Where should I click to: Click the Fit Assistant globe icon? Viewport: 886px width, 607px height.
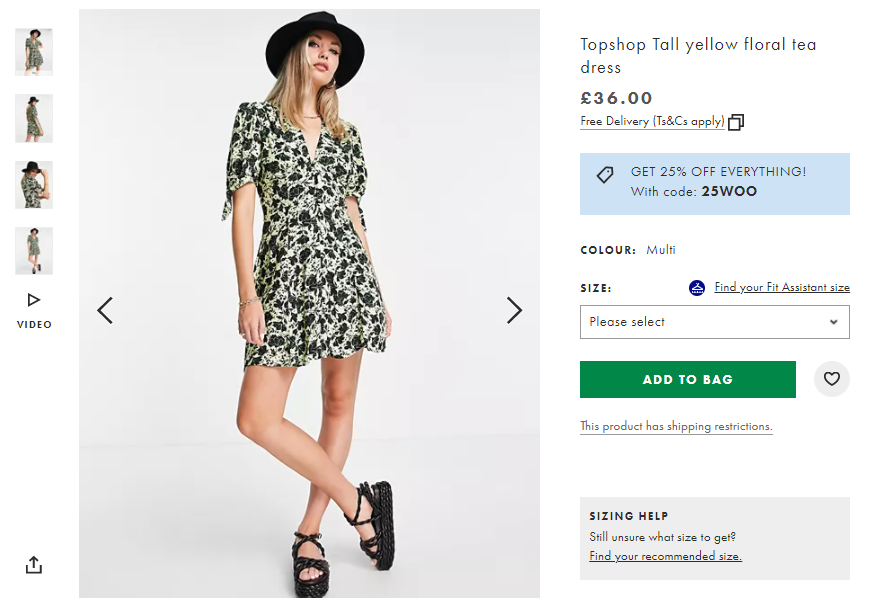(696, 287)
